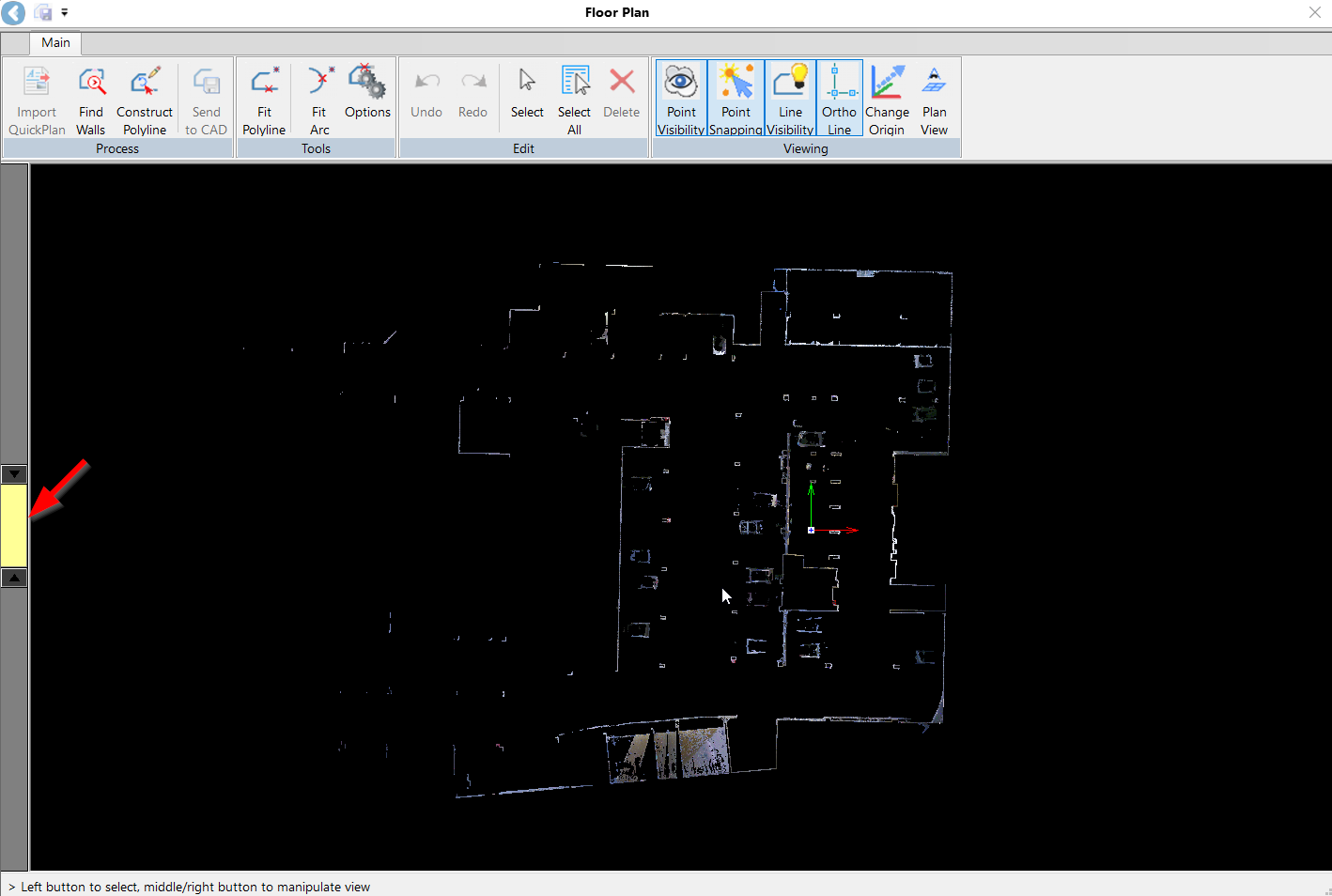Viewport: 1332px width, 896px height.
Task: Click the Select arrow tool
Action: [x=527, y=94]
